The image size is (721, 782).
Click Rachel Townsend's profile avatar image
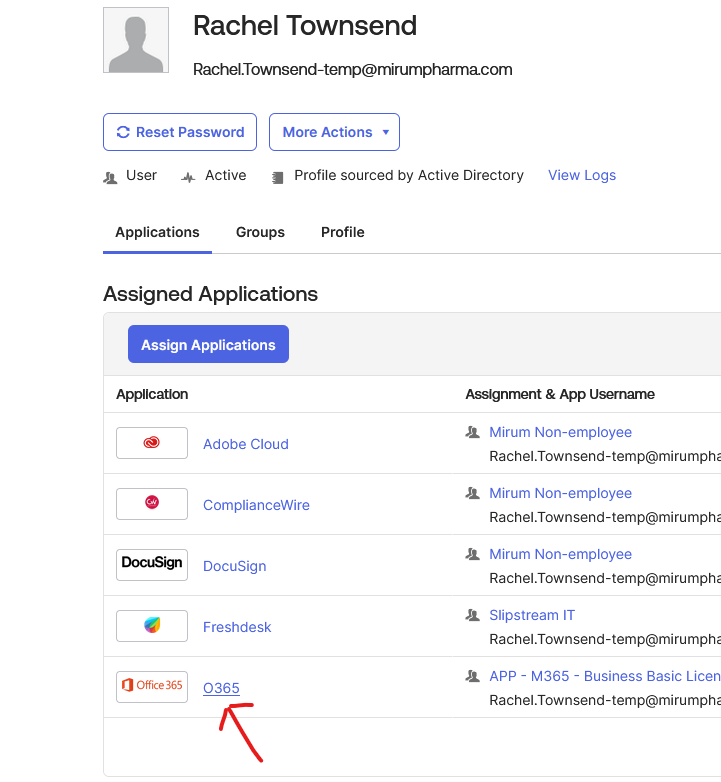tap(136, 40)
